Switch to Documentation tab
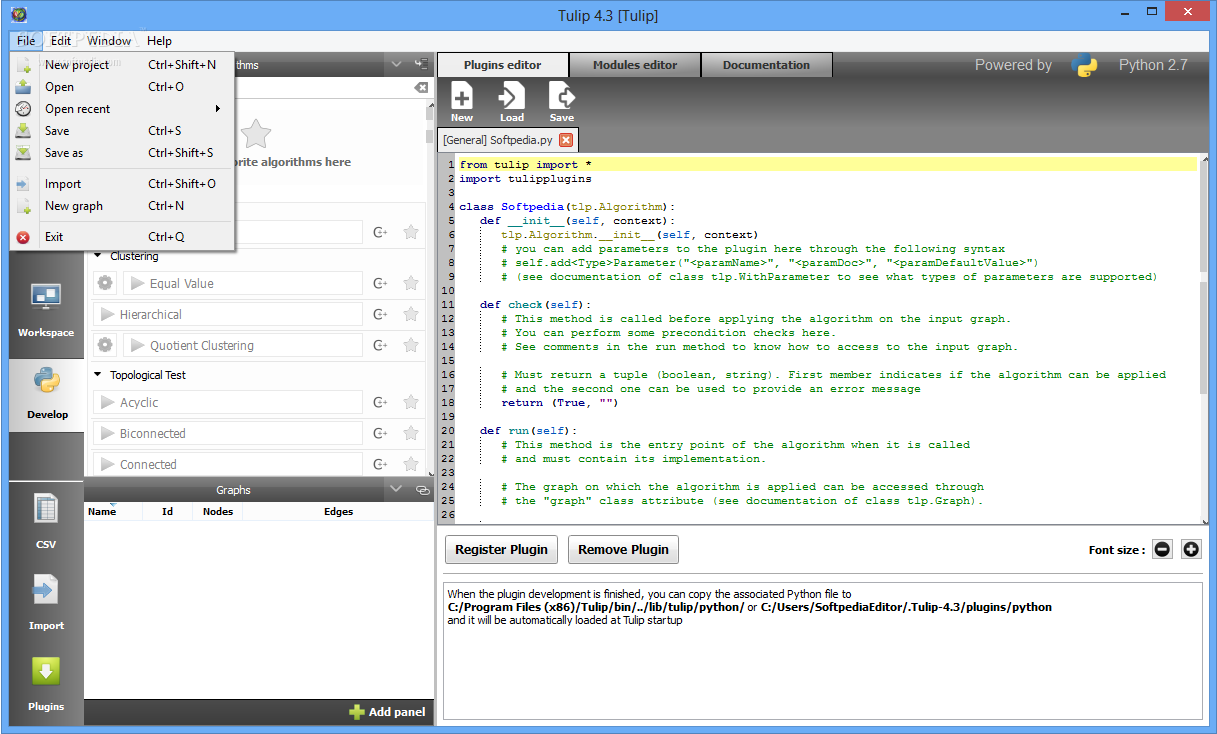1217x734 pixels. [766, 65]
